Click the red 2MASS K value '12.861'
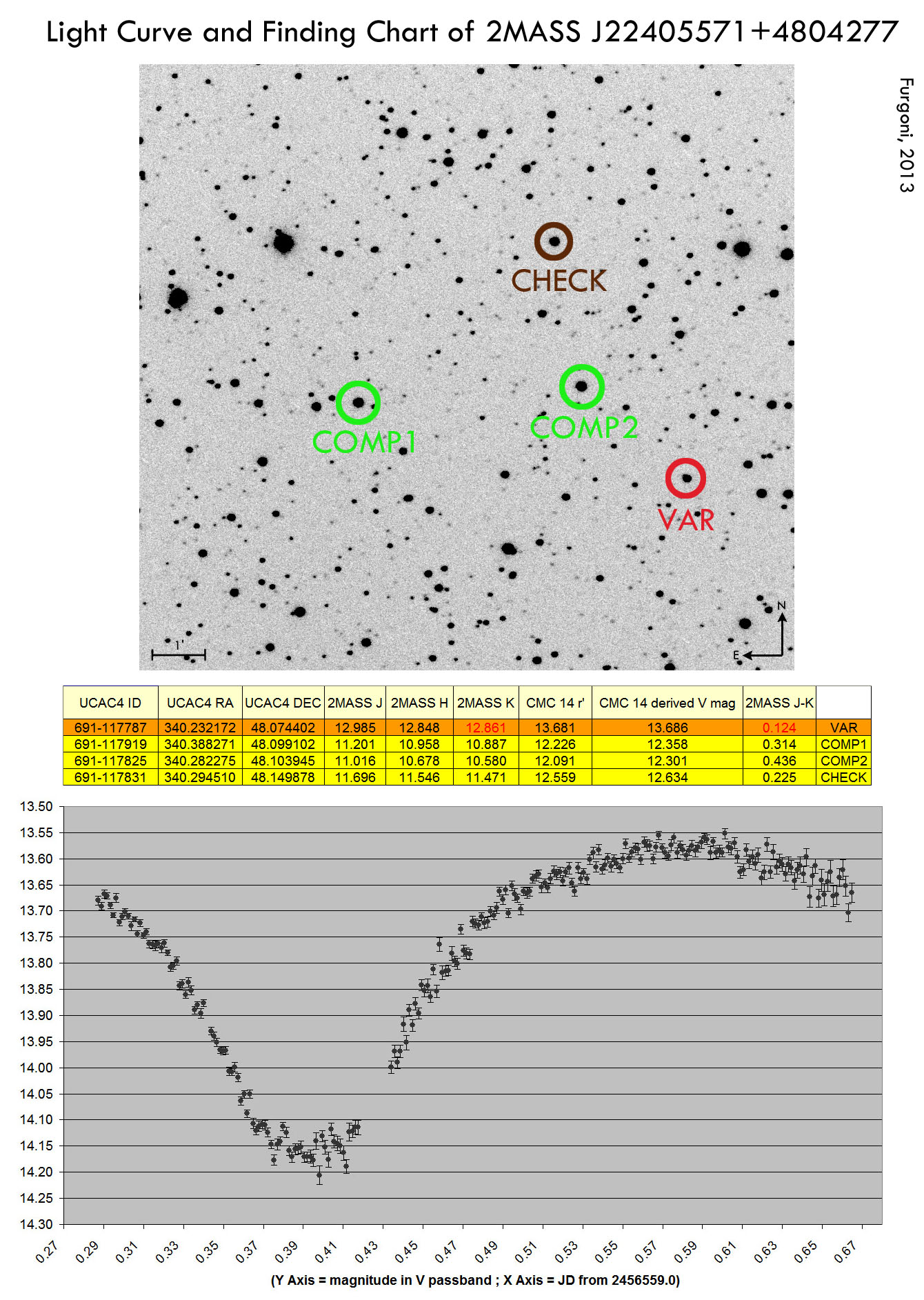 click(485, 728)
